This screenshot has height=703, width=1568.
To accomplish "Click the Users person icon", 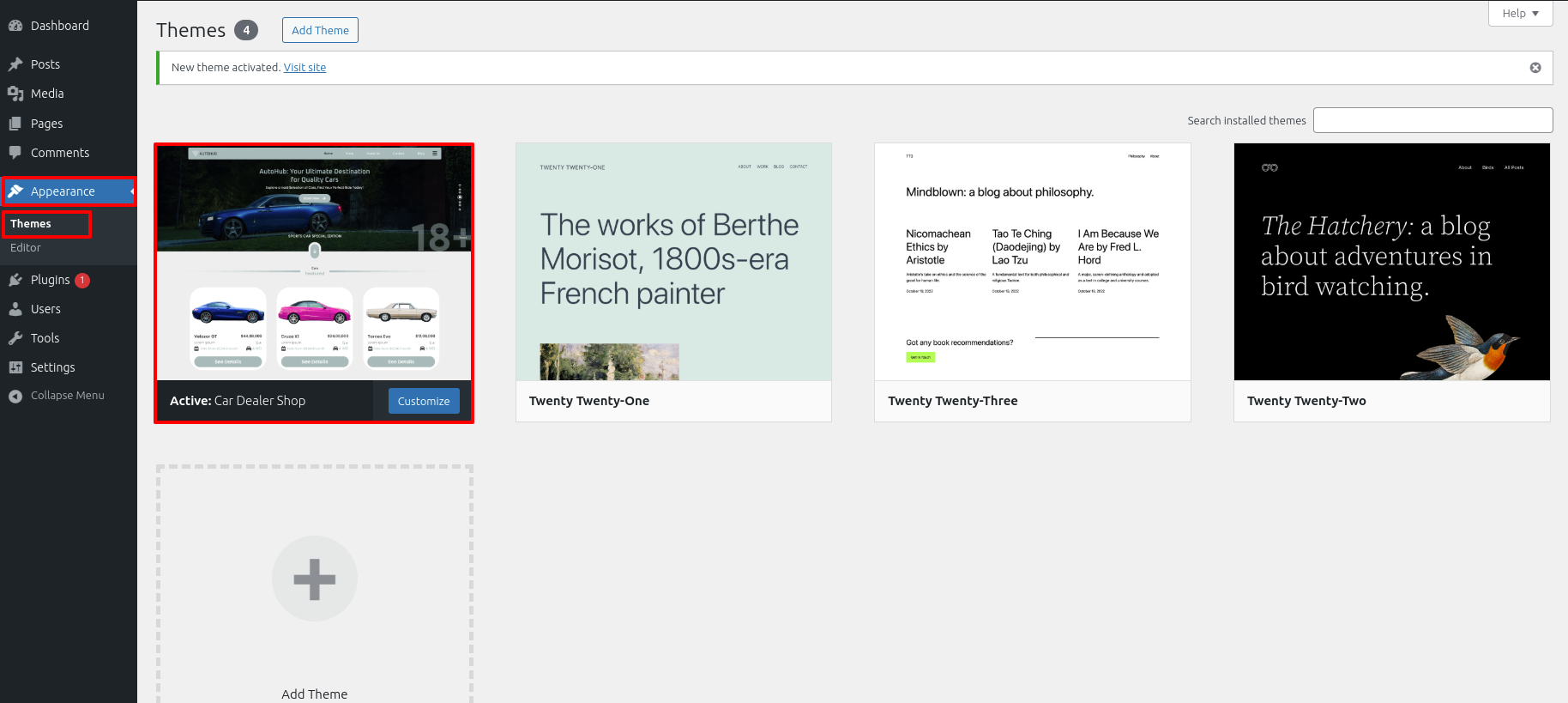I will pyautogui.click(x=15, y=309).
